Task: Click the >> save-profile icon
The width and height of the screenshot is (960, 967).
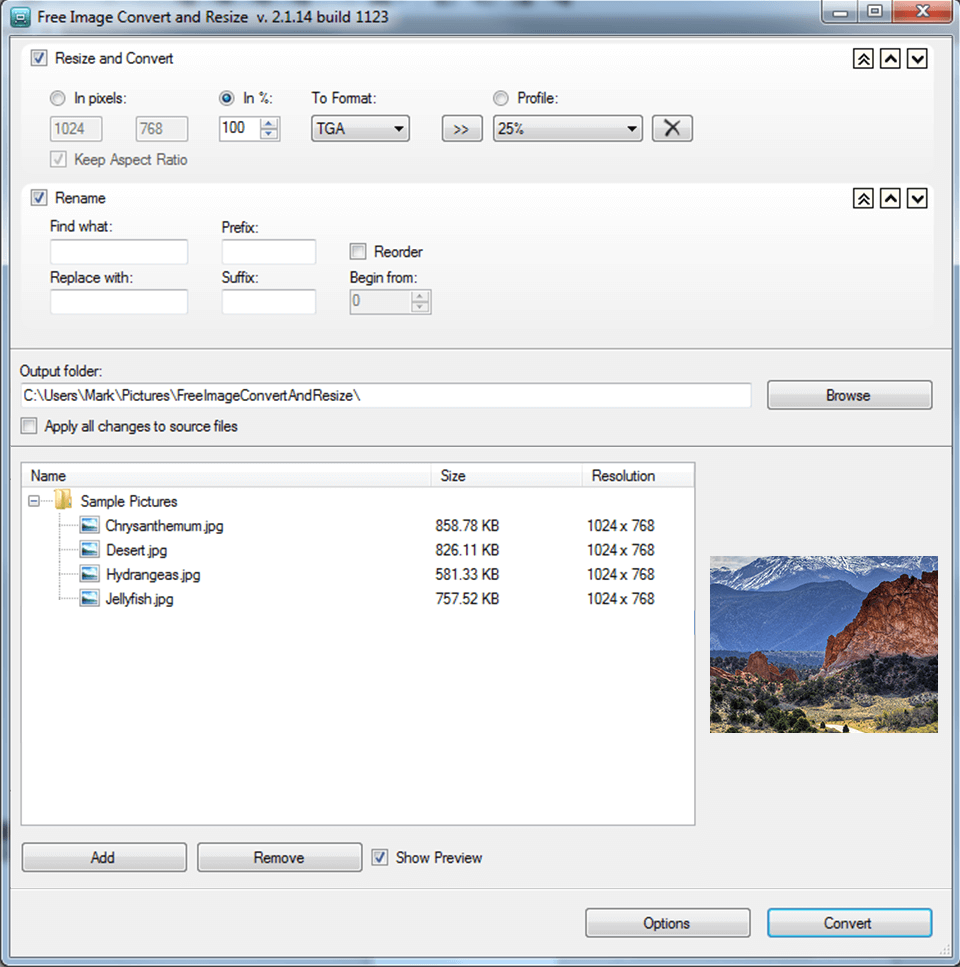Action: [461, 128]
